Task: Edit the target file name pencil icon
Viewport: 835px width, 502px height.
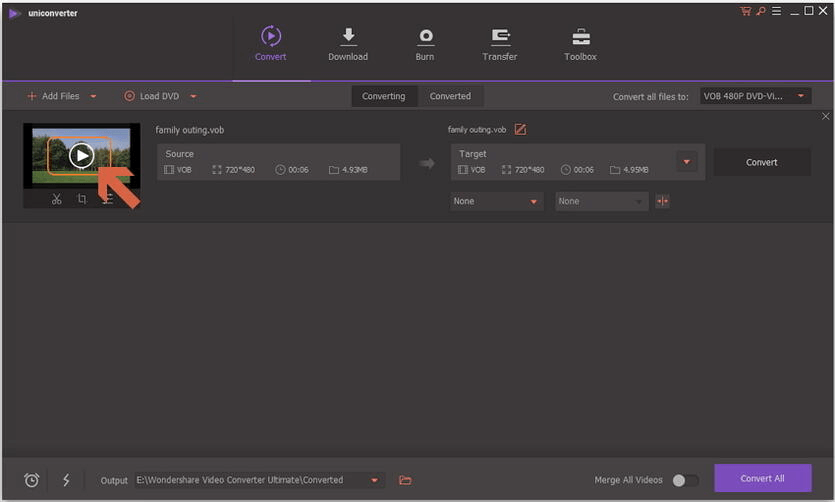Action: (520, 129)
